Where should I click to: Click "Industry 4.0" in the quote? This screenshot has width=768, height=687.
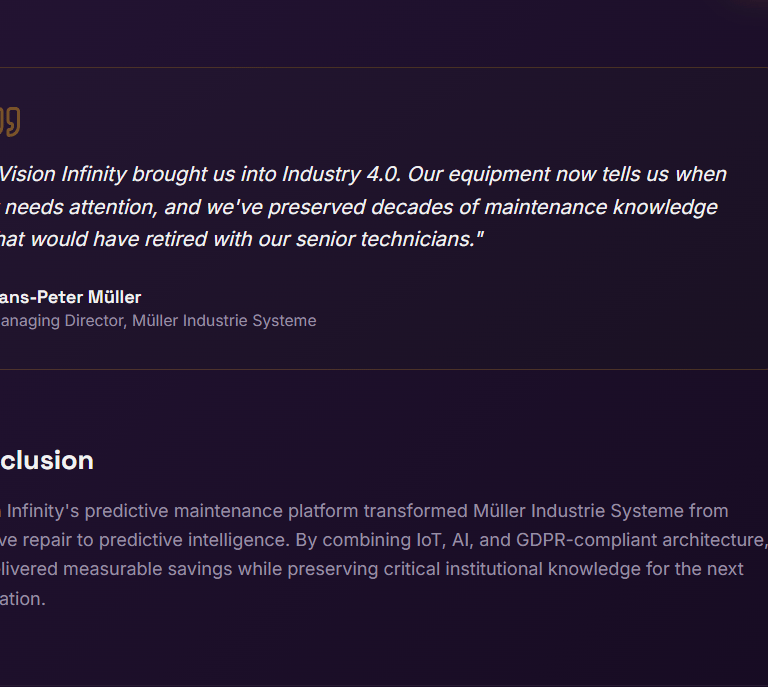tap(340, 174)
